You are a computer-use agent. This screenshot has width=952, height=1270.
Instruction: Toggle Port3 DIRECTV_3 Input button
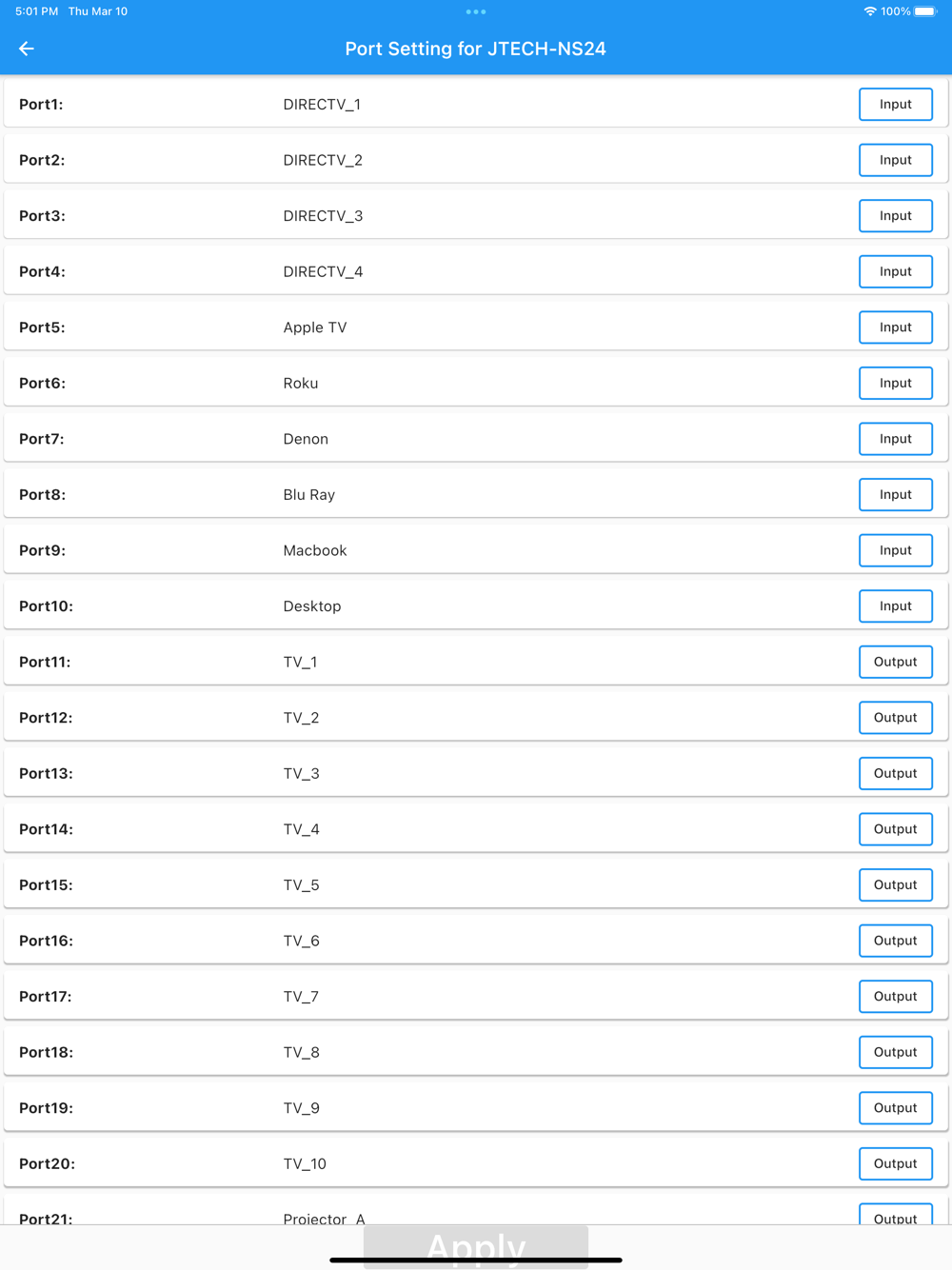click(x=896, y=216)
